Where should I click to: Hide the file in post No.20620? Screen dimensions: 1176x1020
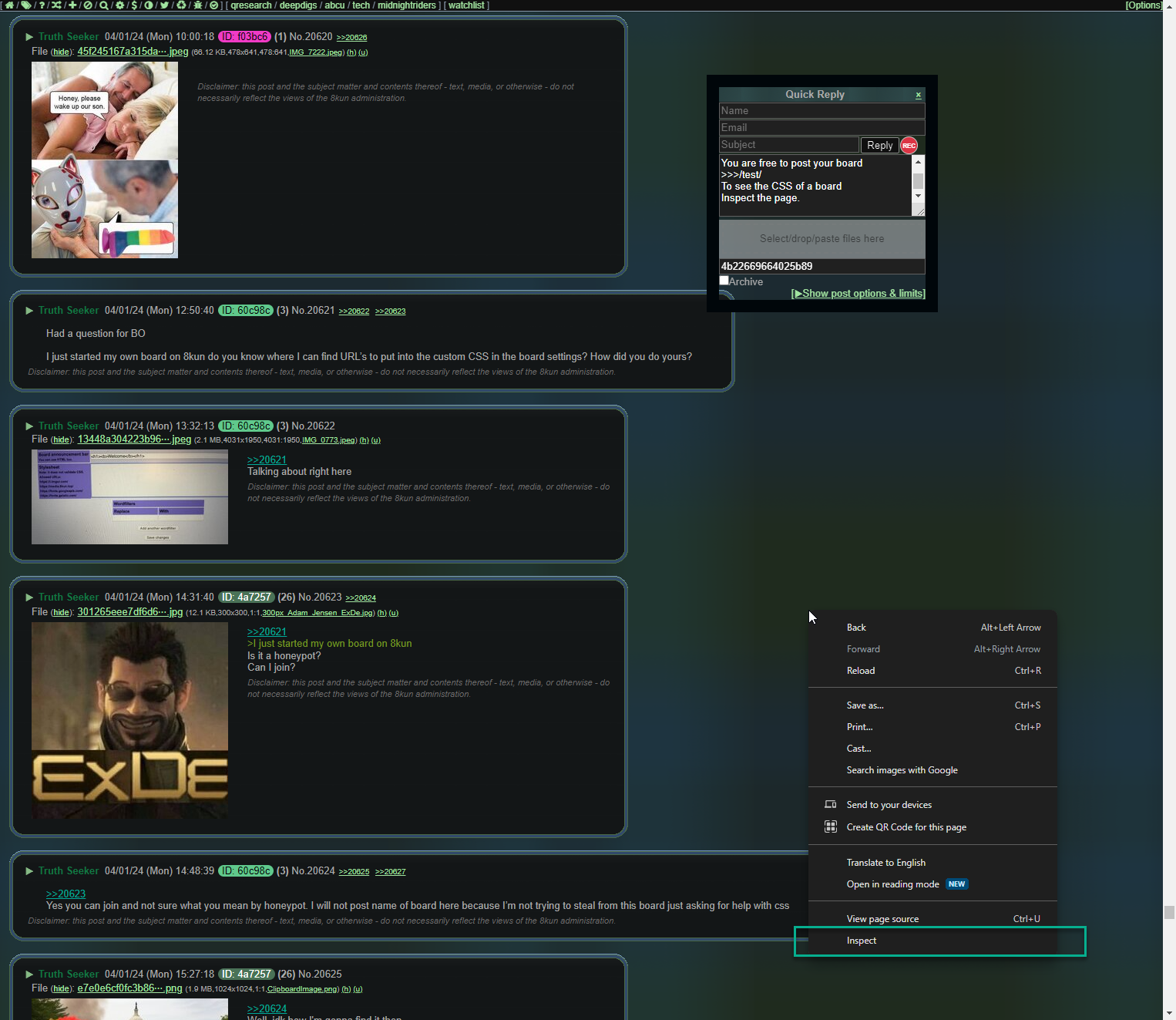point(62,52)
